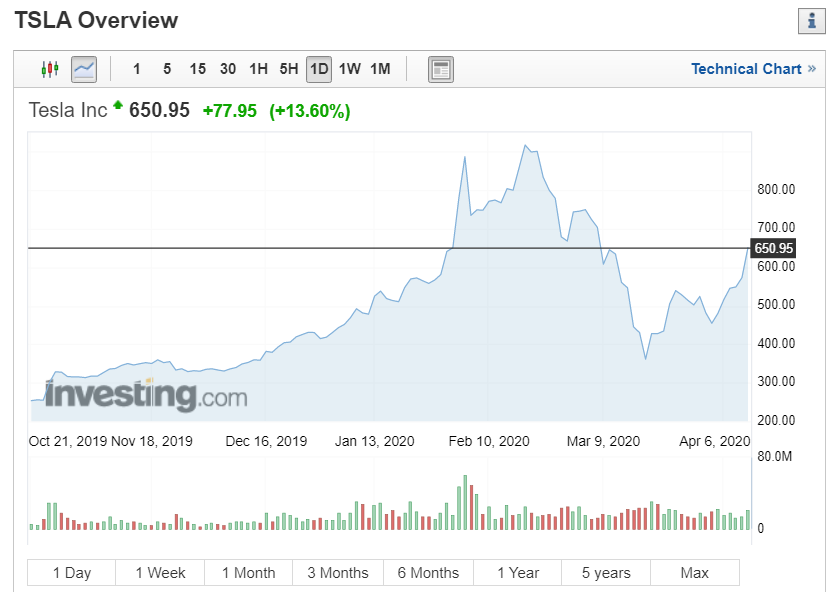The width and height of the screenshot is (838, 592).
Task: Select the 1 Year range
Action: click(x=518, y=573)
